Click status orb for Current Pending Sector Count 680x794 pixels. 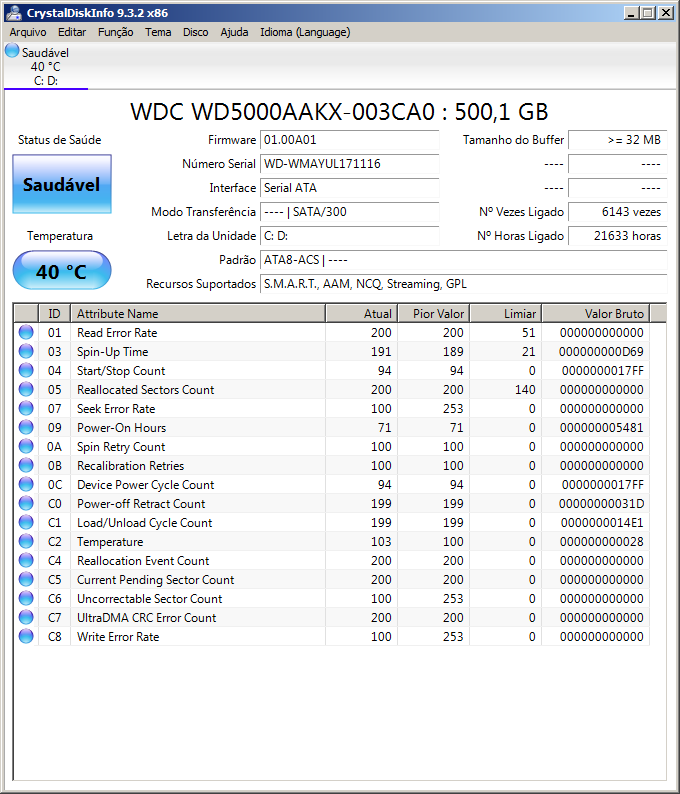pyautogui.click(x=26, y=579)
